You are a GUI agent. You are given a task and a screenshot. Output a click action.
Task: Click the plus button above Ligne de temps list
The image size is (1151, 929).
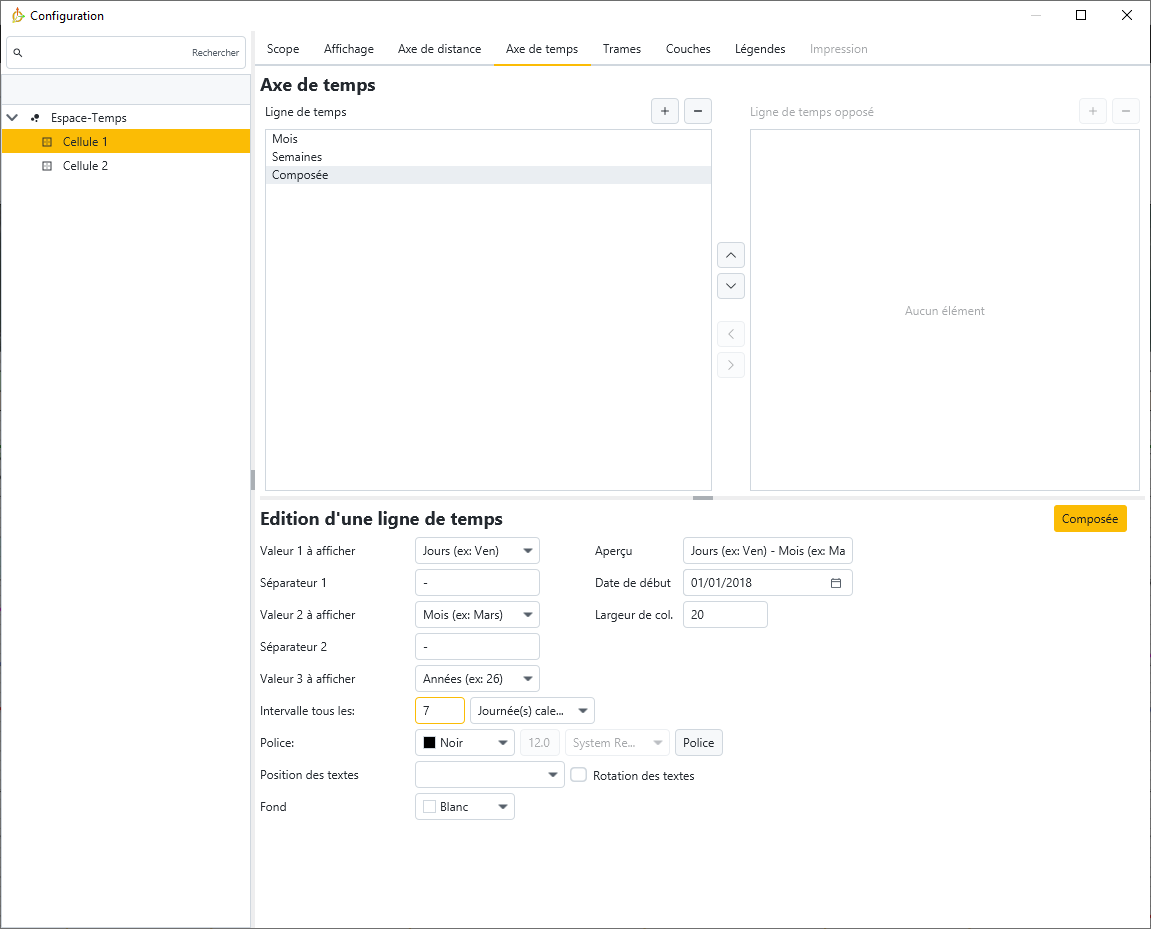pyautogui.click(x=665, y=111)
